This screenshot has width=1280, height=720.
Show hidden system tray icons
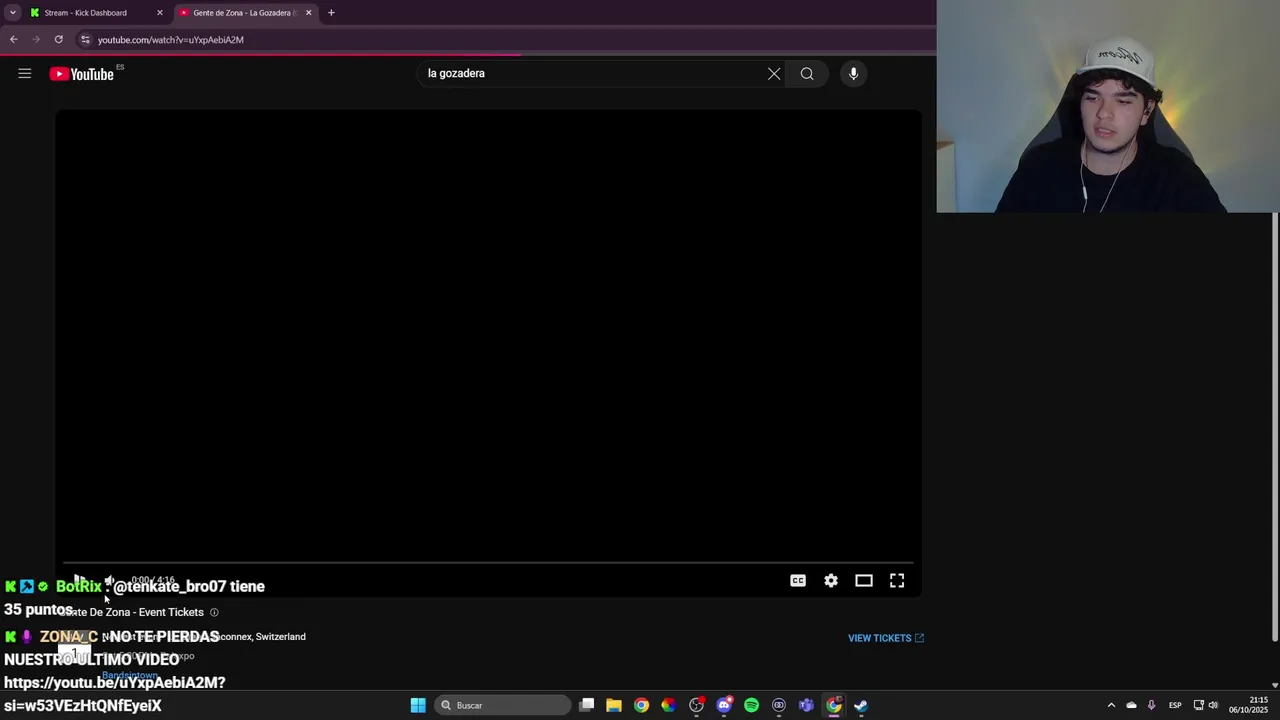pyautogui.click(x=1110, y=705)
